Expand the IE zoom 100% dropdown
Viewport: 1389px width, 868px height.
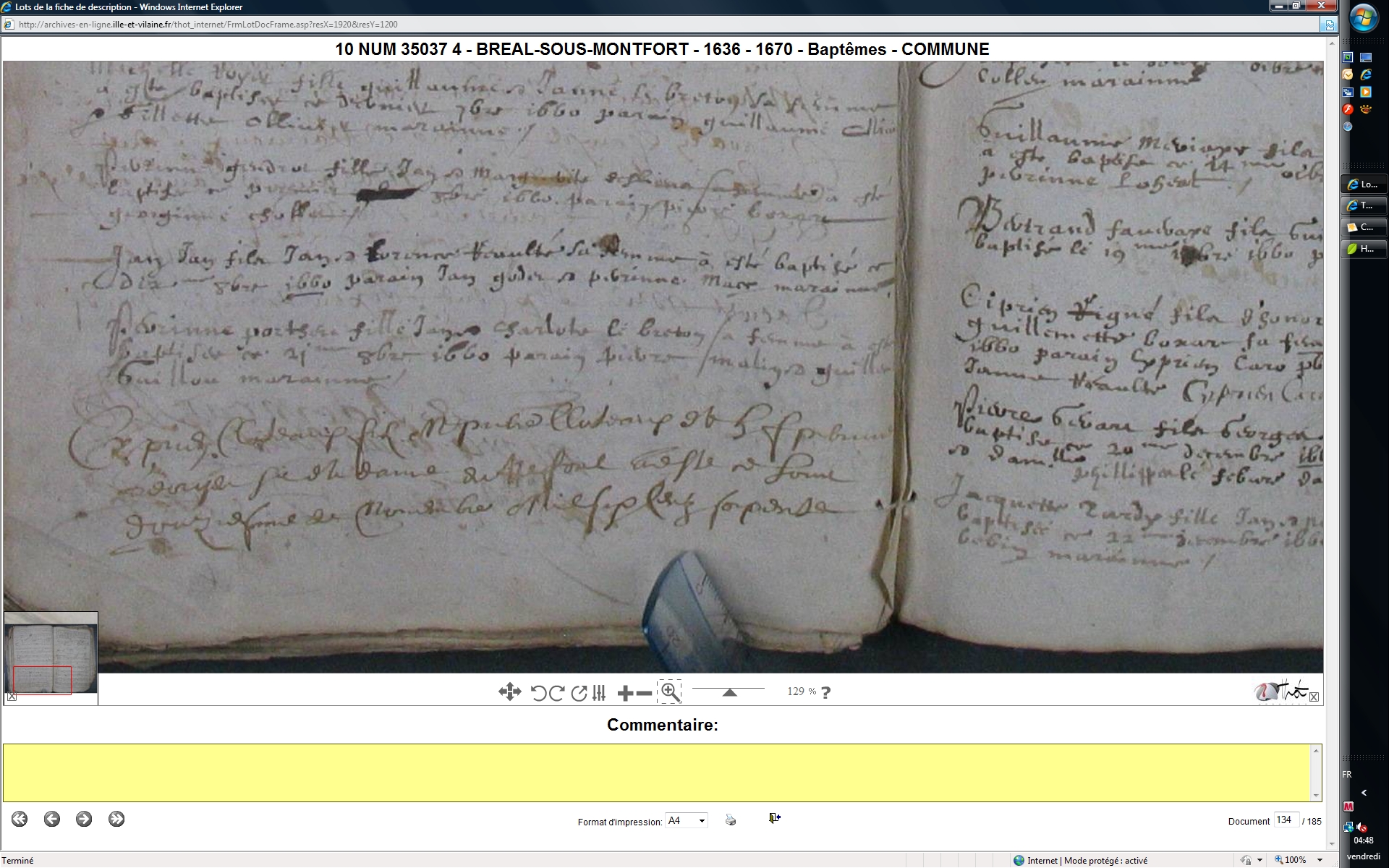coord(1320,860)
